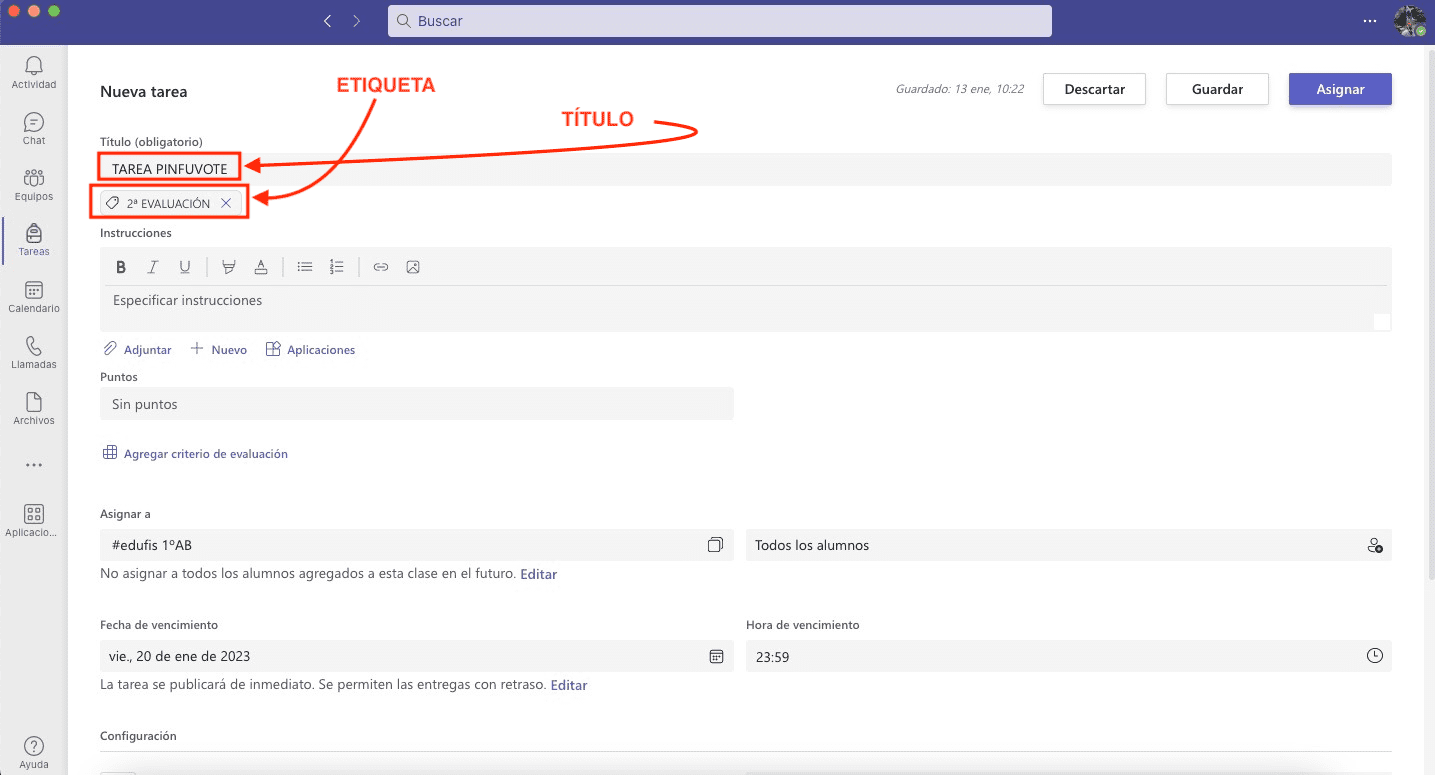The height and width of the screenshot is (775, 1435).
Task: Insert a bulleted list
Action: (305, 267)
